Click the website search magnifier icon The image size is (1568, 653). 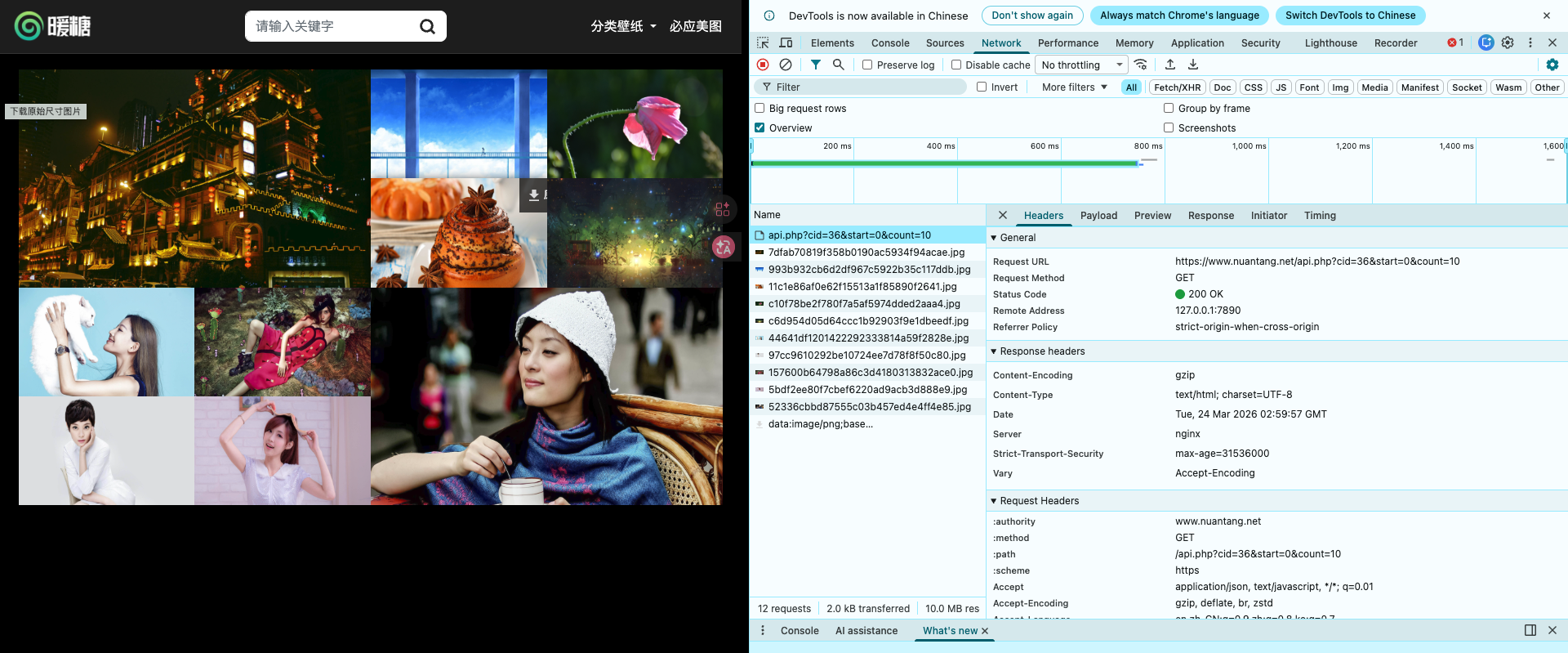click(427, 27)
